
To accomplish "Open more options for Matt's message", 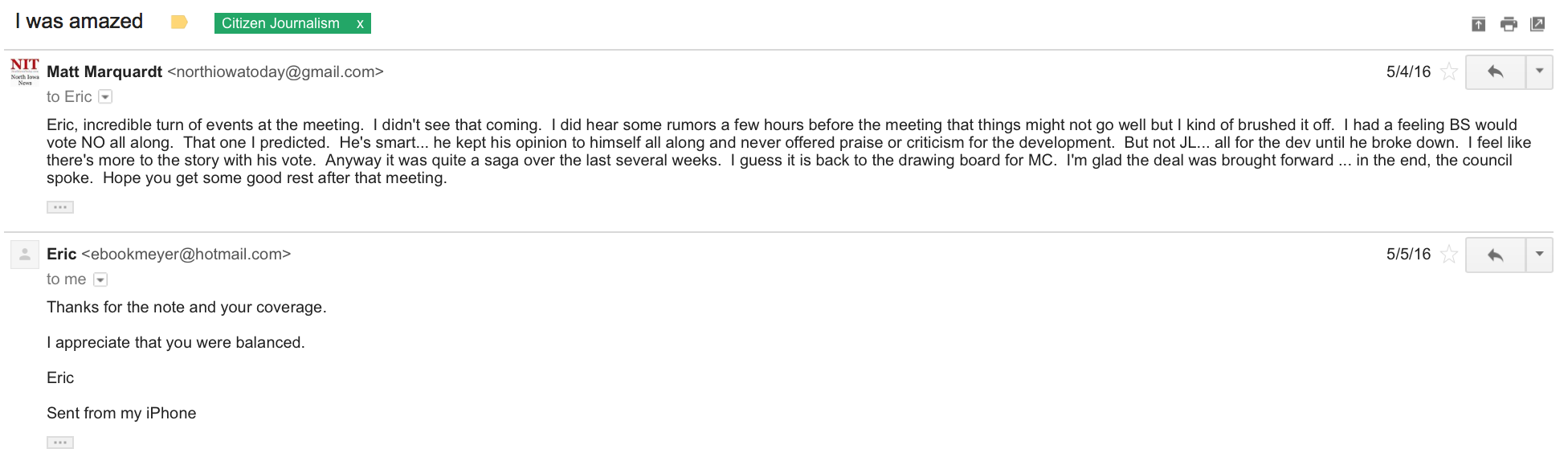I will click(1539, 72).
